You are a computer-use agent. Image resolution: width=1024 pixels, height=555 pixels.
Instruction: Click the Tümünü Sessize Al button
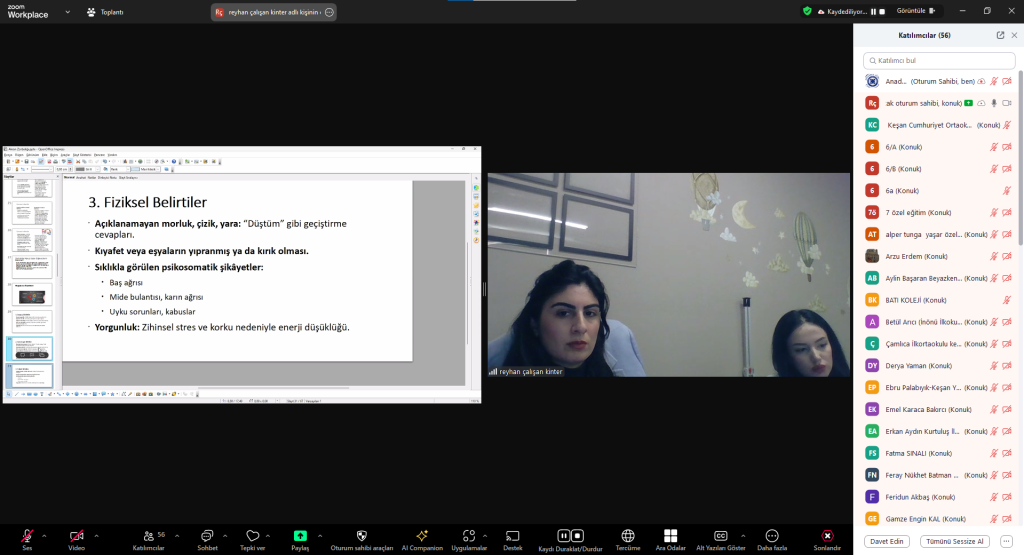click(x=956, y=541)
